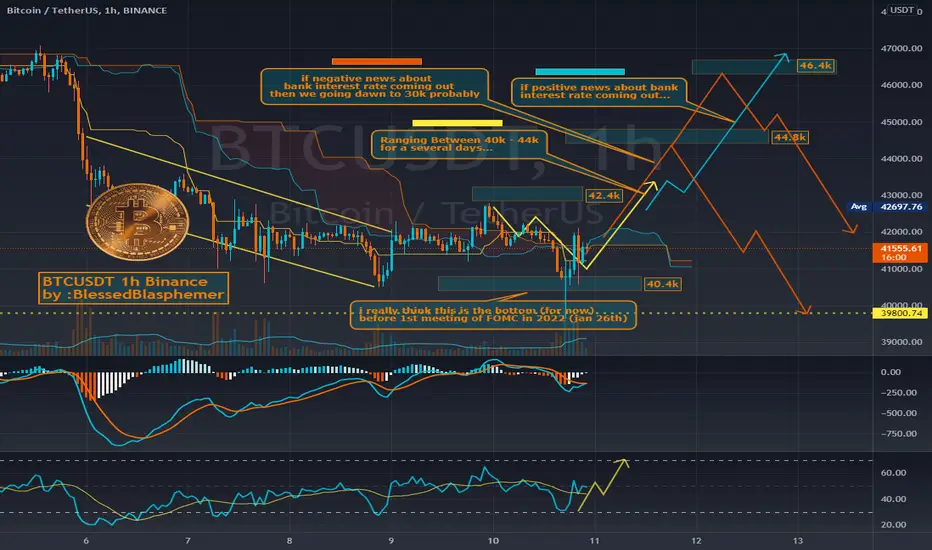Click 39000.00 on the price axis
Image resolution: width=932 pixels, height=550 pixels.
(x=901, y=342)
